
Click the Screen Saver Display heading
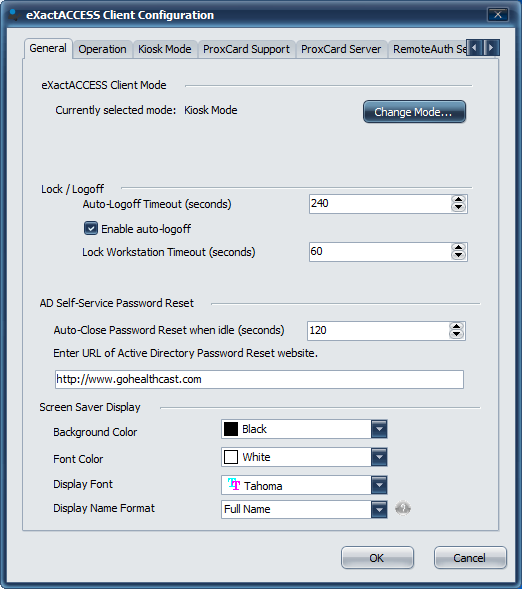pyautogui.click(x=90, y=407)
